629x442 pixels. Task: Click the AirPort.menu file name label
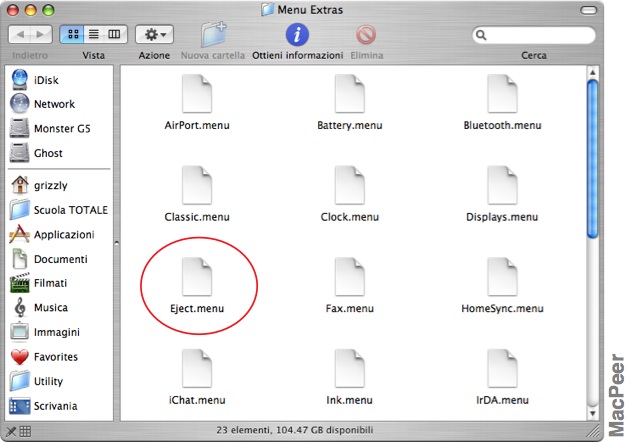click(x=197, y=126)
